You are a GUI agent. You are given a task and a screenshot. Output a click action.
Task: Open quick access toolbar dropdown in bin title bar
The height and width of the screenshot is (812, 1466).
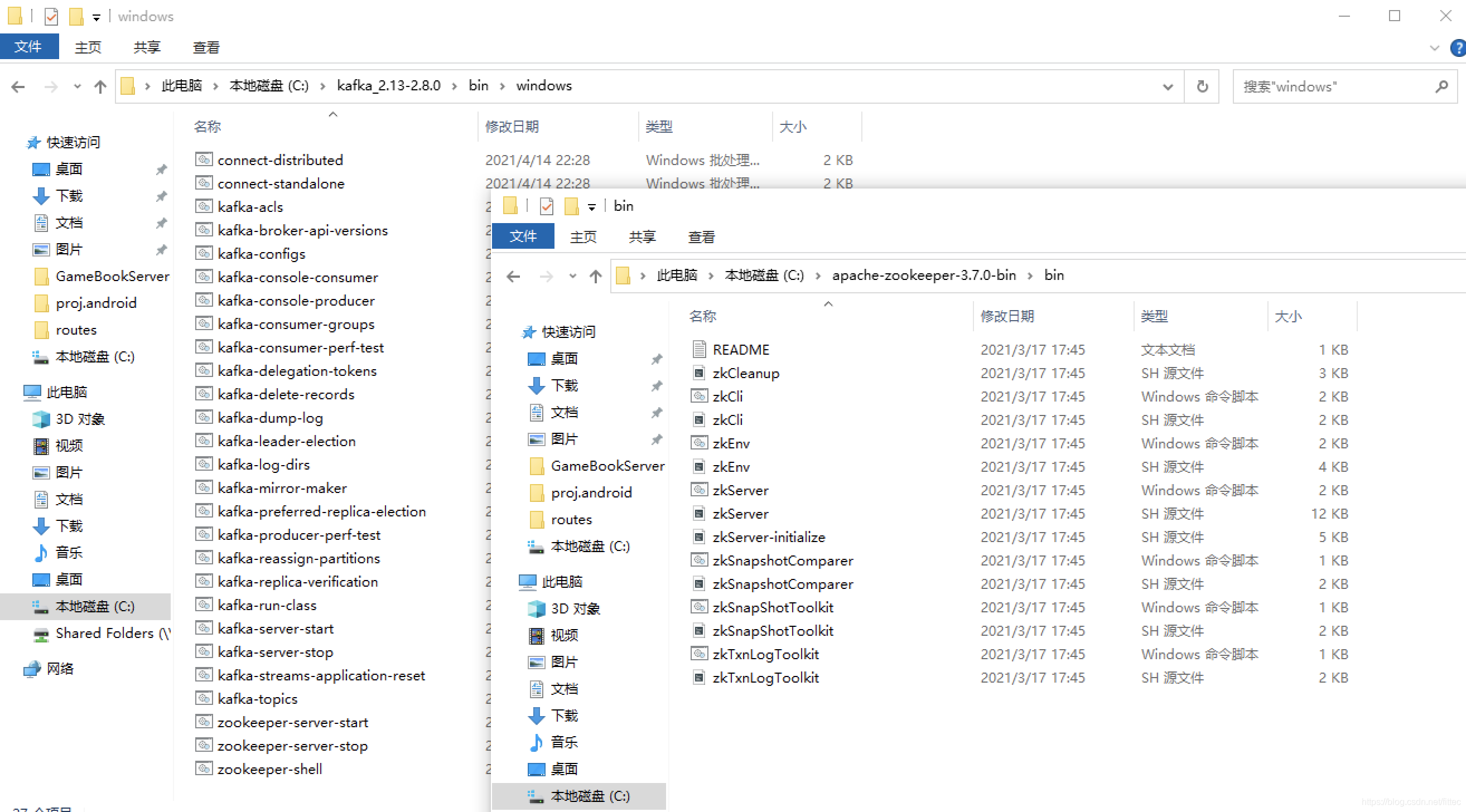pos(591,206)
